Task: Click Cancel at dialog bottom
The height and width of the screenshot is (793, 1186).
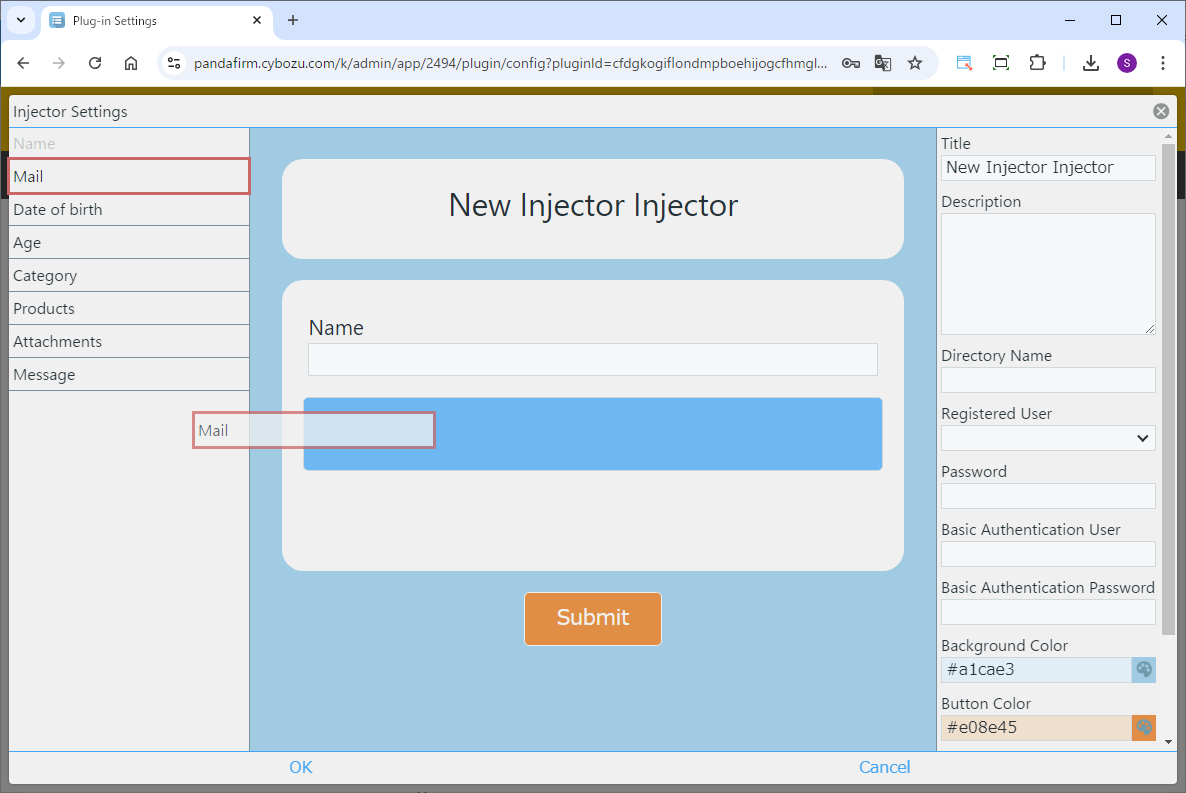Action: pos(884,767)
